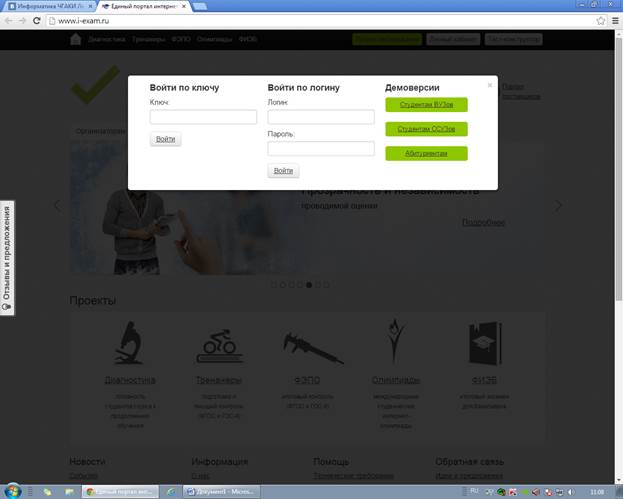This screenshot has height=499, width=623.
Task: Switch to Chrome taskbar button
Action: click(x=120, y=492)
